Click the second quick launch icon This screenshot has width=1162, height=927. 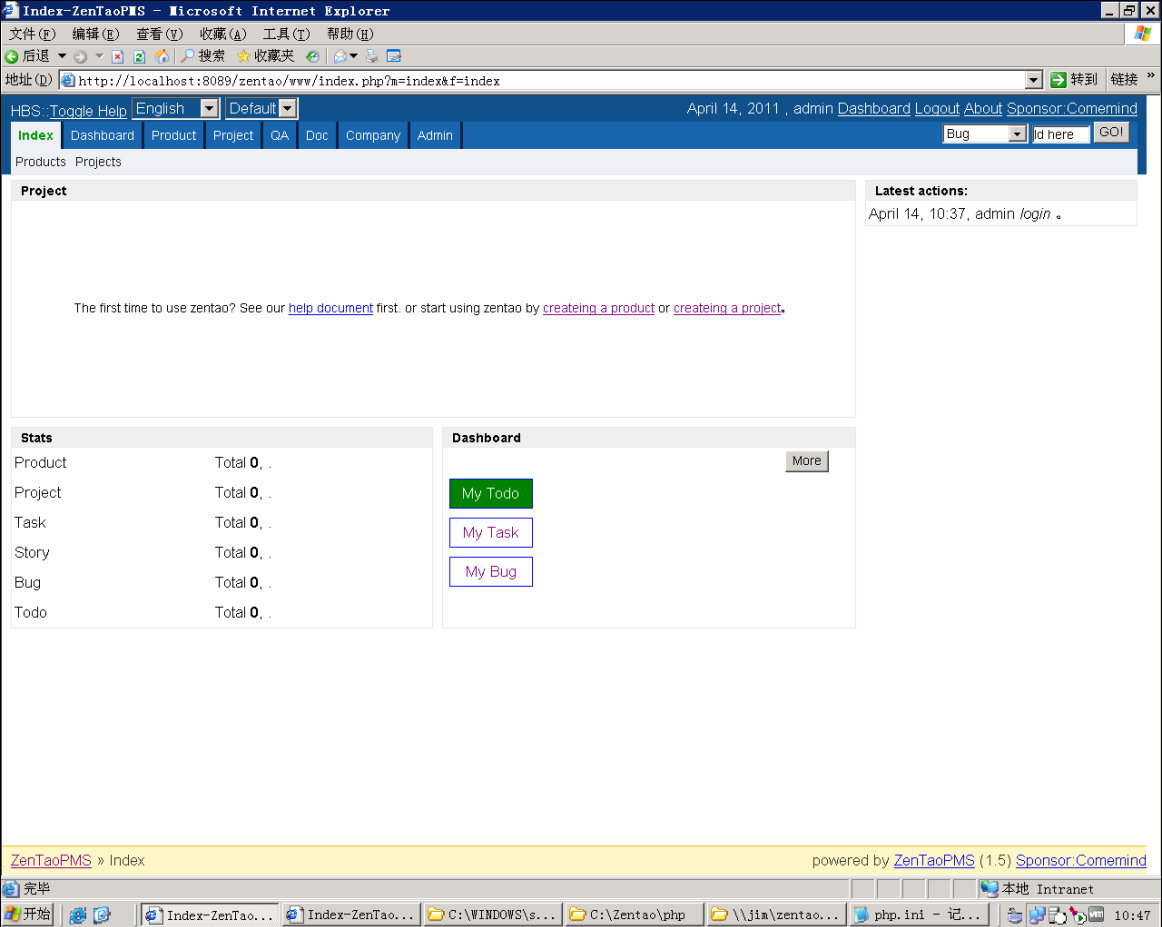(102, 915)
